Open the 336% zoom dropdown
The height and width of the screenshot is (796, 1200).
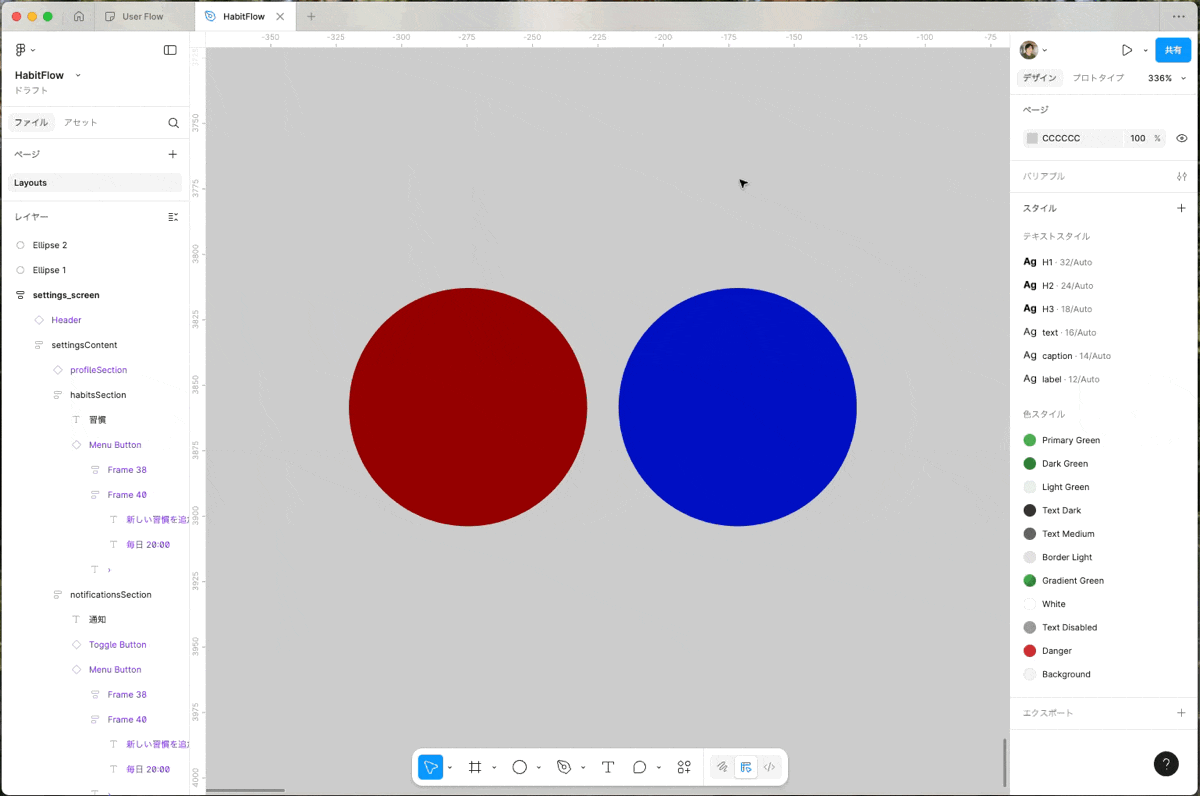coord(1166,77)
